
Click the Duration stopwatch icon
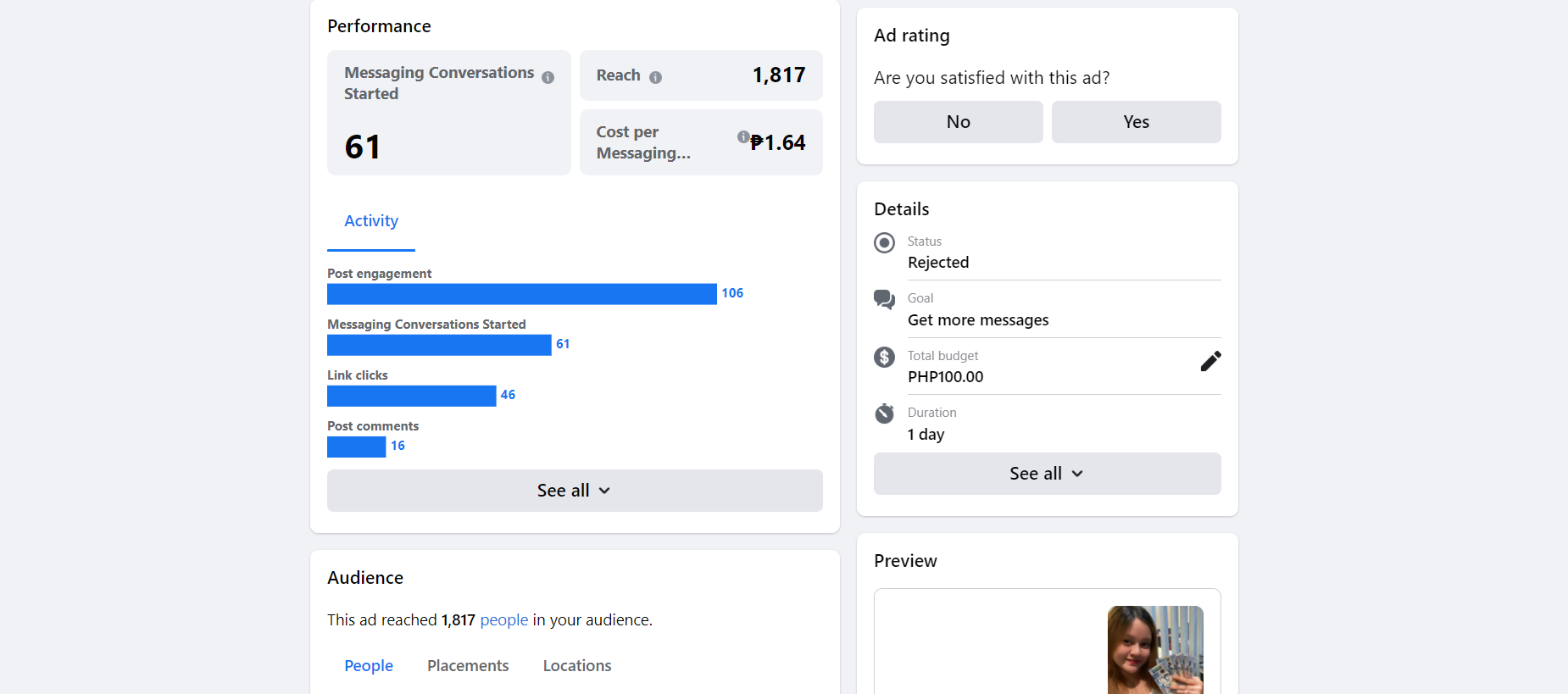(884, 414)
